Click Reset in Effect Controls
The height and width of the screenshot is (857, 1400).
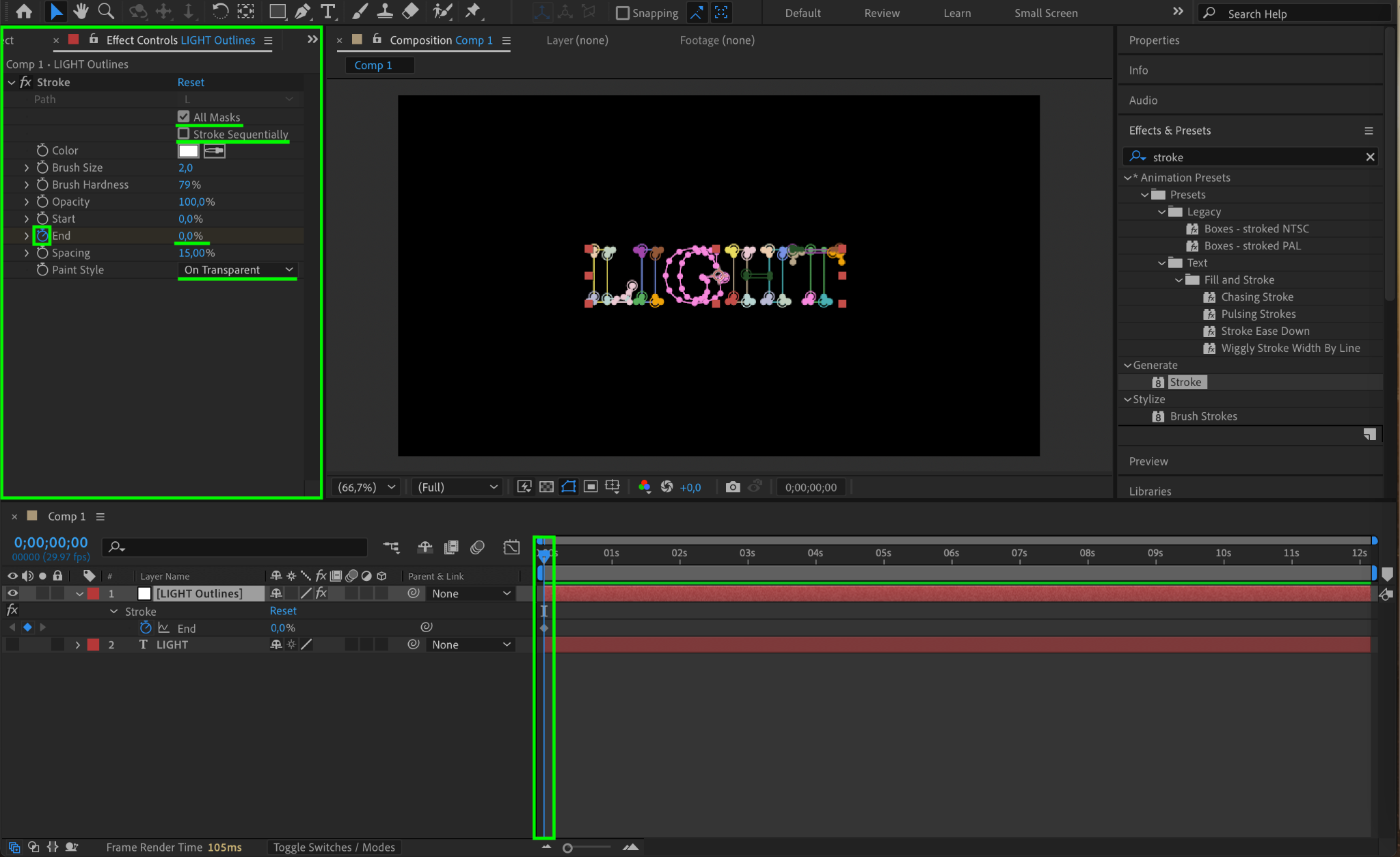(191, 82)
